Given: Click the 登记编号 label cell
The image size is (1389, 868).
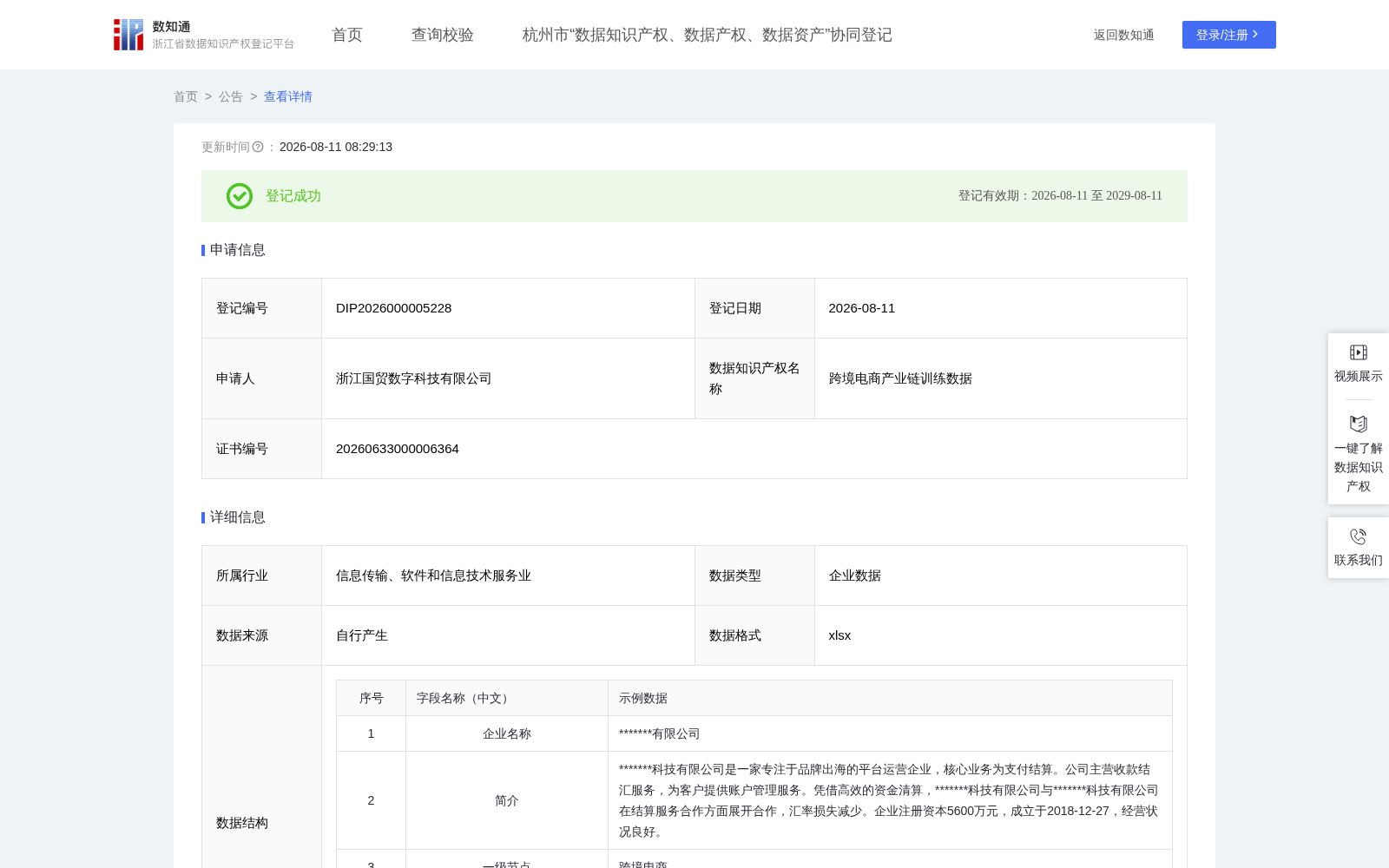Looking at the screenshot, I should (x=261, y=308).
